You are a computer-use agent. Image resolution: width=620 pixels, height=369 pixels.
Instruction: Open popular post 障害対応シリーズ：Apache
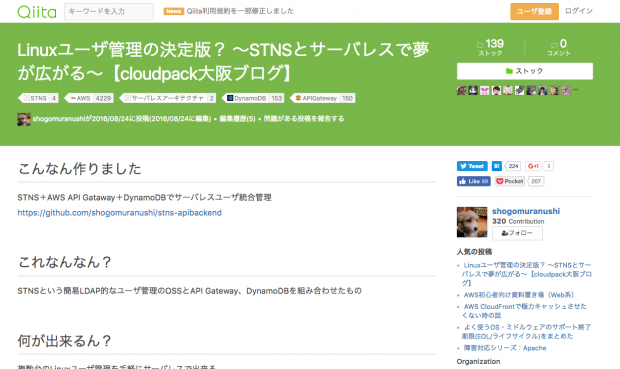coord(505,348)
